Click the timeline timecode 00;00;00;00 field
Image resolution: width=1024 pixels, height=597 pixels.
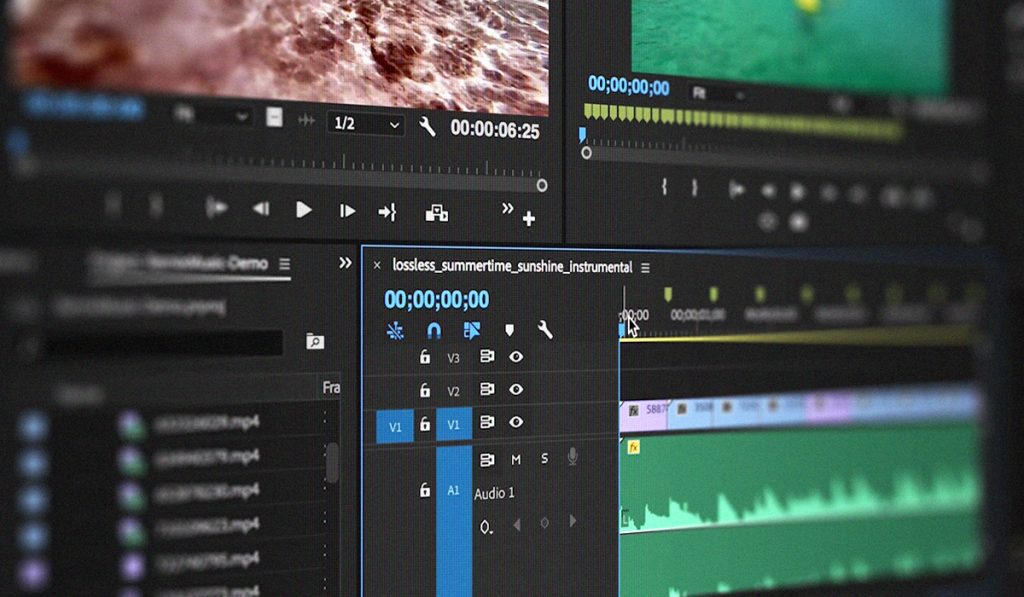[436, 299]
